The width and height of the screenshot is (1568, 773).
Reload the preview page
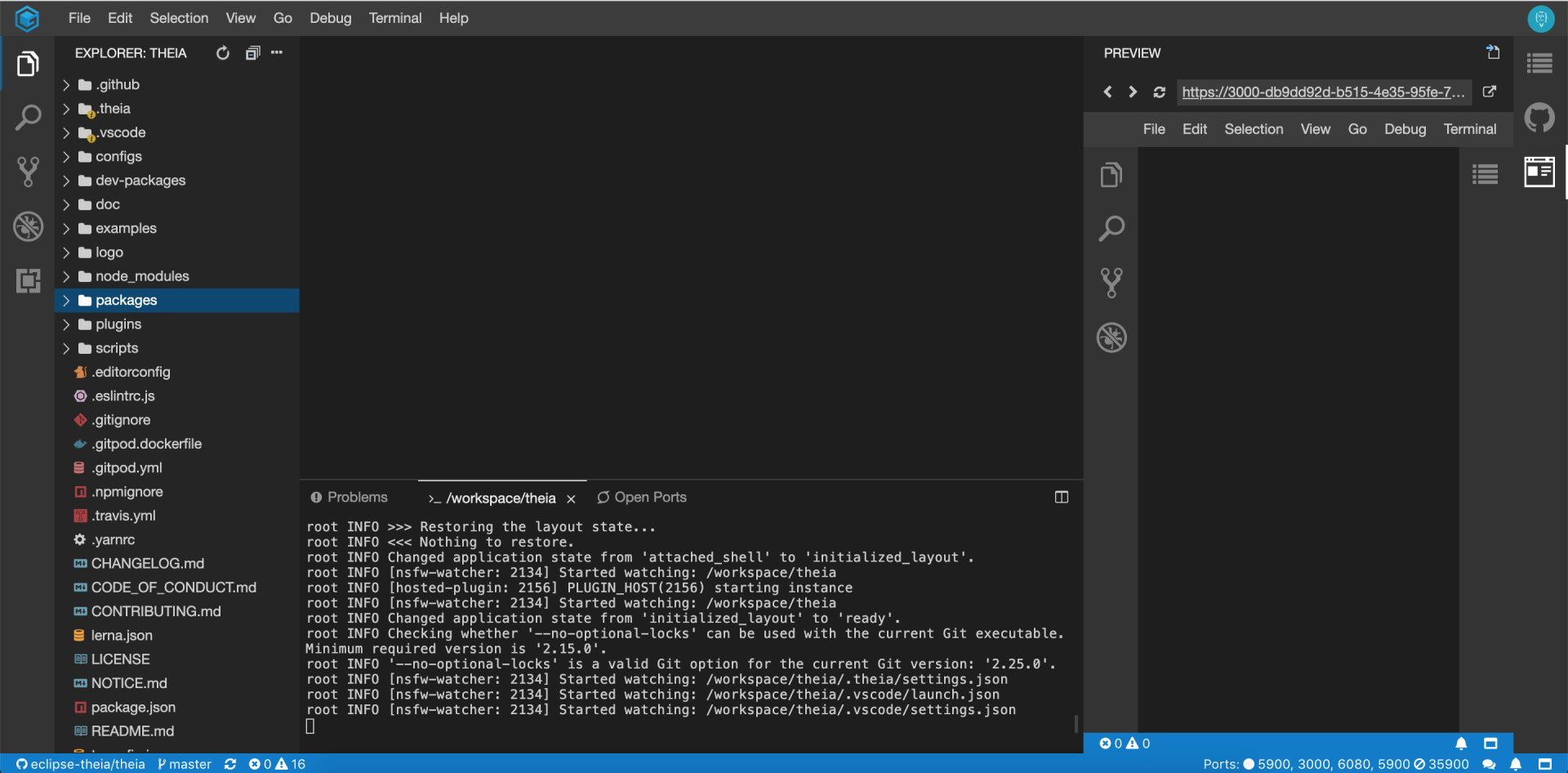click(x=1159, y=92)
